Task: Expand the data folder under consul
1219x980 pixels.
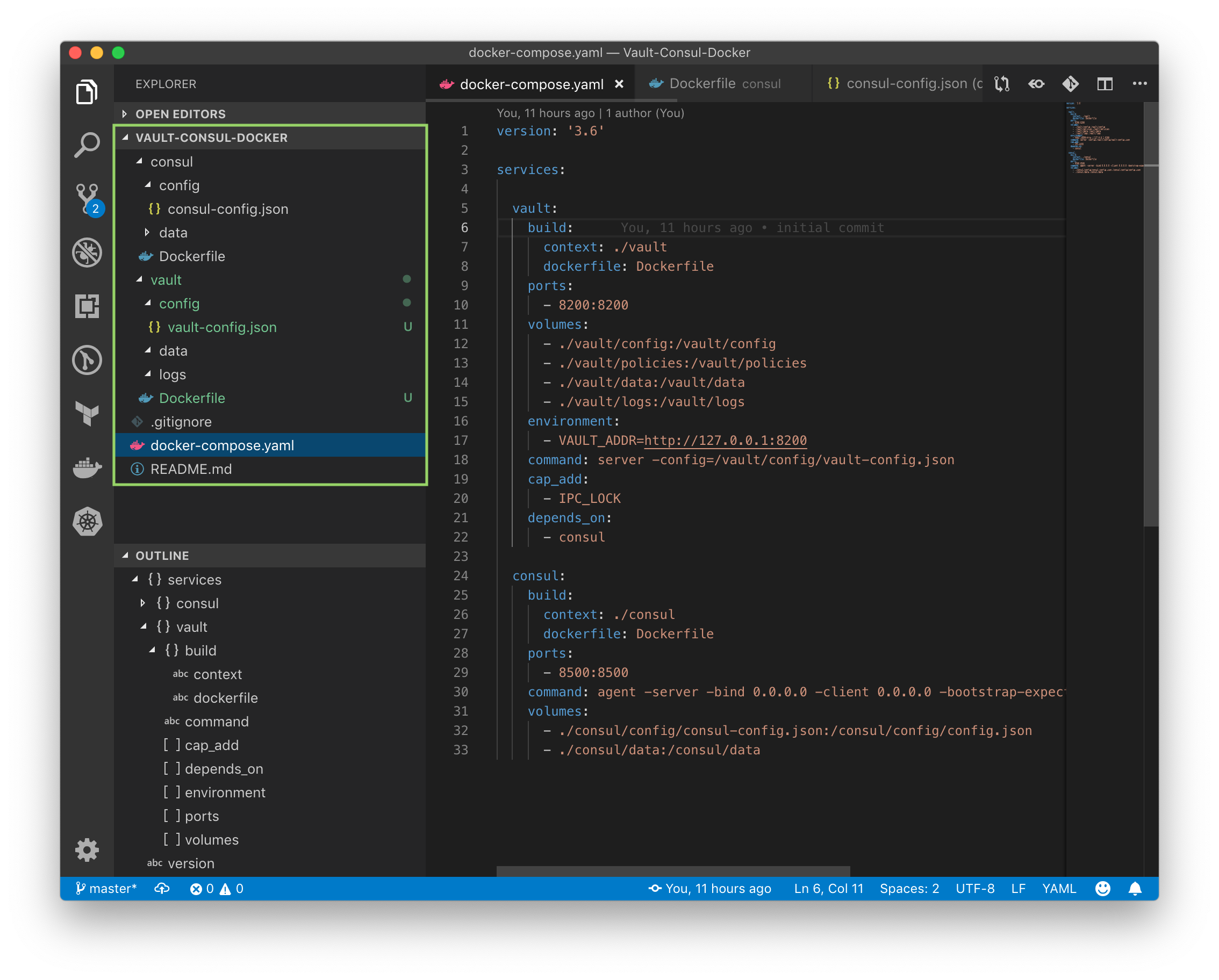Action: click(270, 232)
